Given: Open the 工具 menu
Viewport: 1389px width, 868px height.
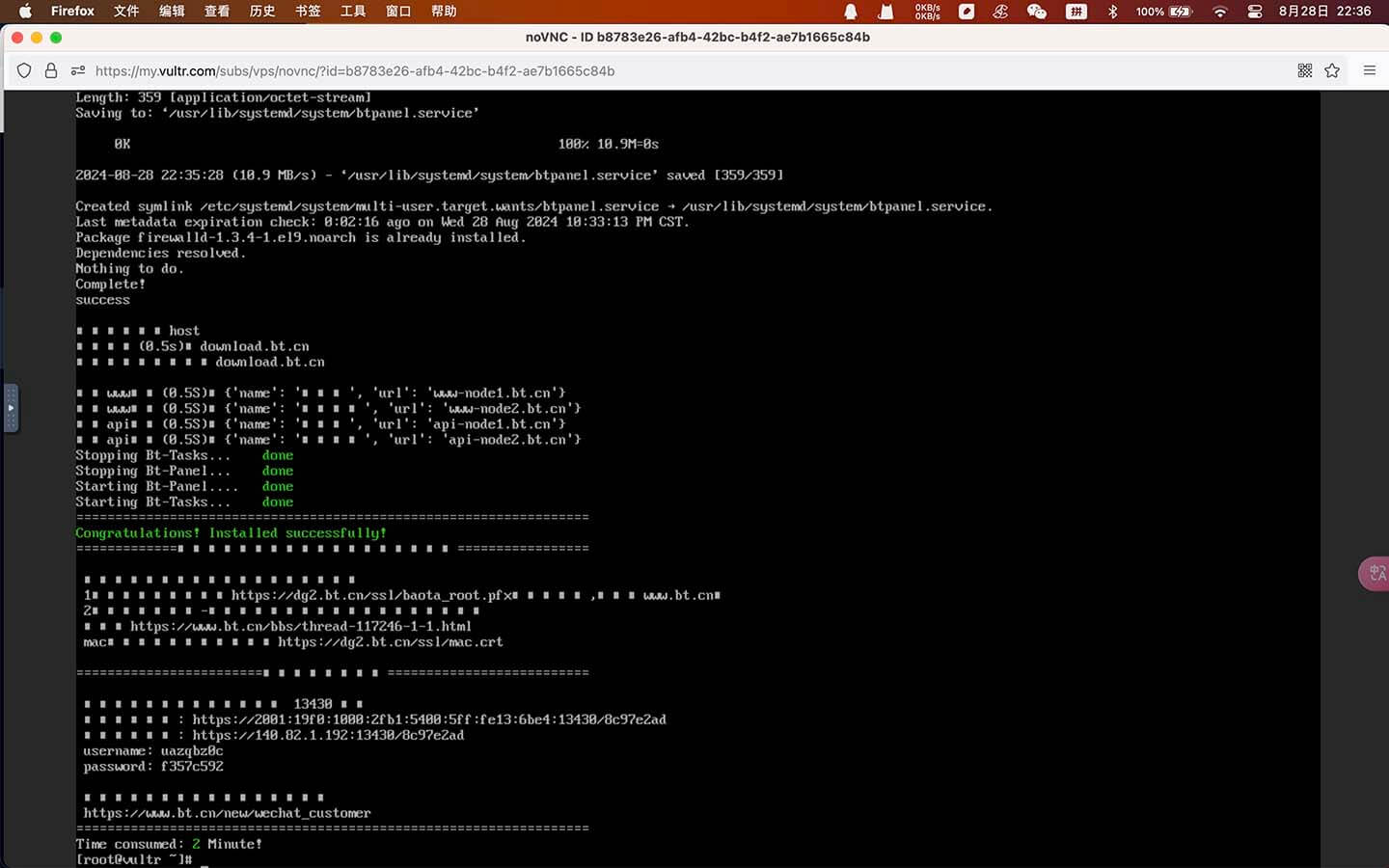Looking at the screenshot, I should tap(353, 12).
